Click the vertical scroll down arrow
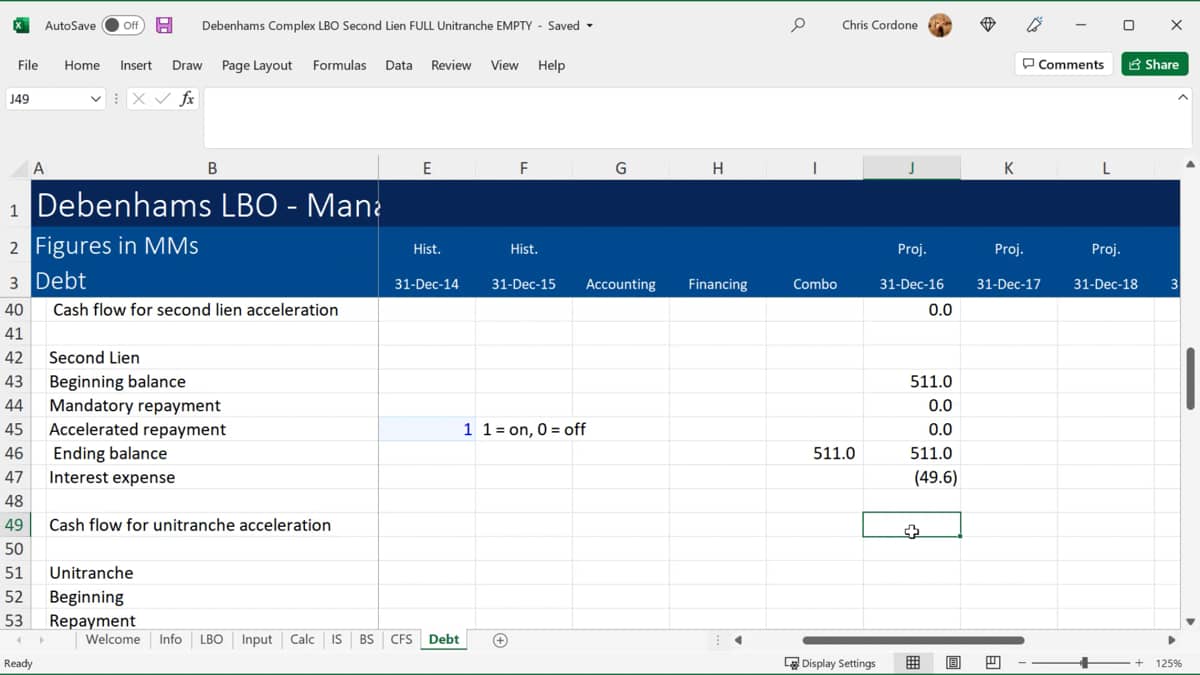The width and height of the screenshot is (1200, 675). [1190, 621]
